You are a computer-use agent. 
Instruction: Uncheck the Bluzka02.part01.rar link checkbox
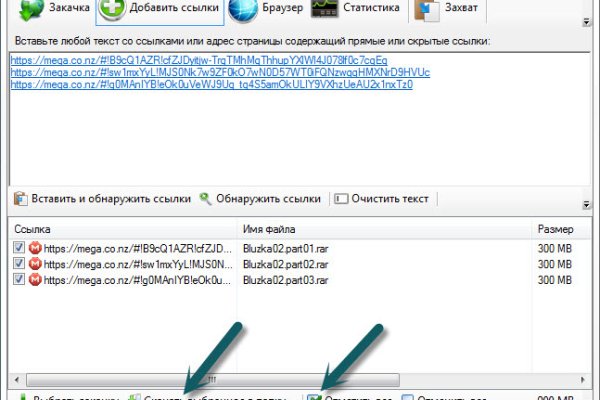pos(19,248)
